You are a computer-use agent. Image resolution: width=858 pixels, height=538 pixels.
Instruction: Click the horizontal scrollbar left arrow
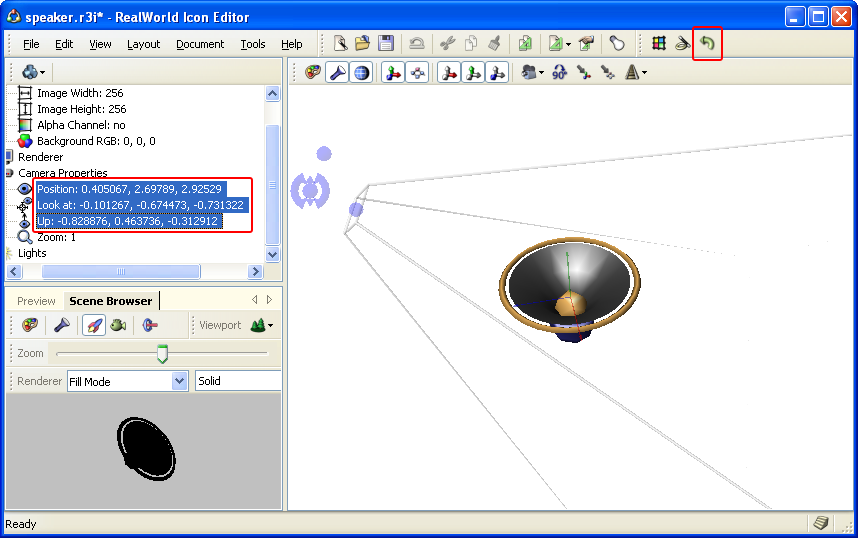pos(14,271)
